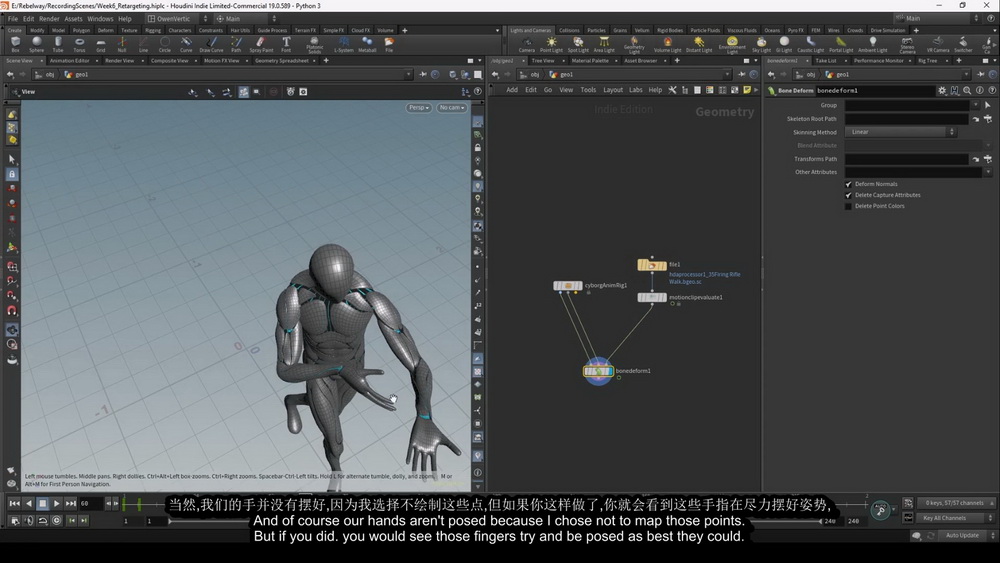Click the stop button on playbar
The height and width of the screenshot is (563, 1000).
[42, 504]
